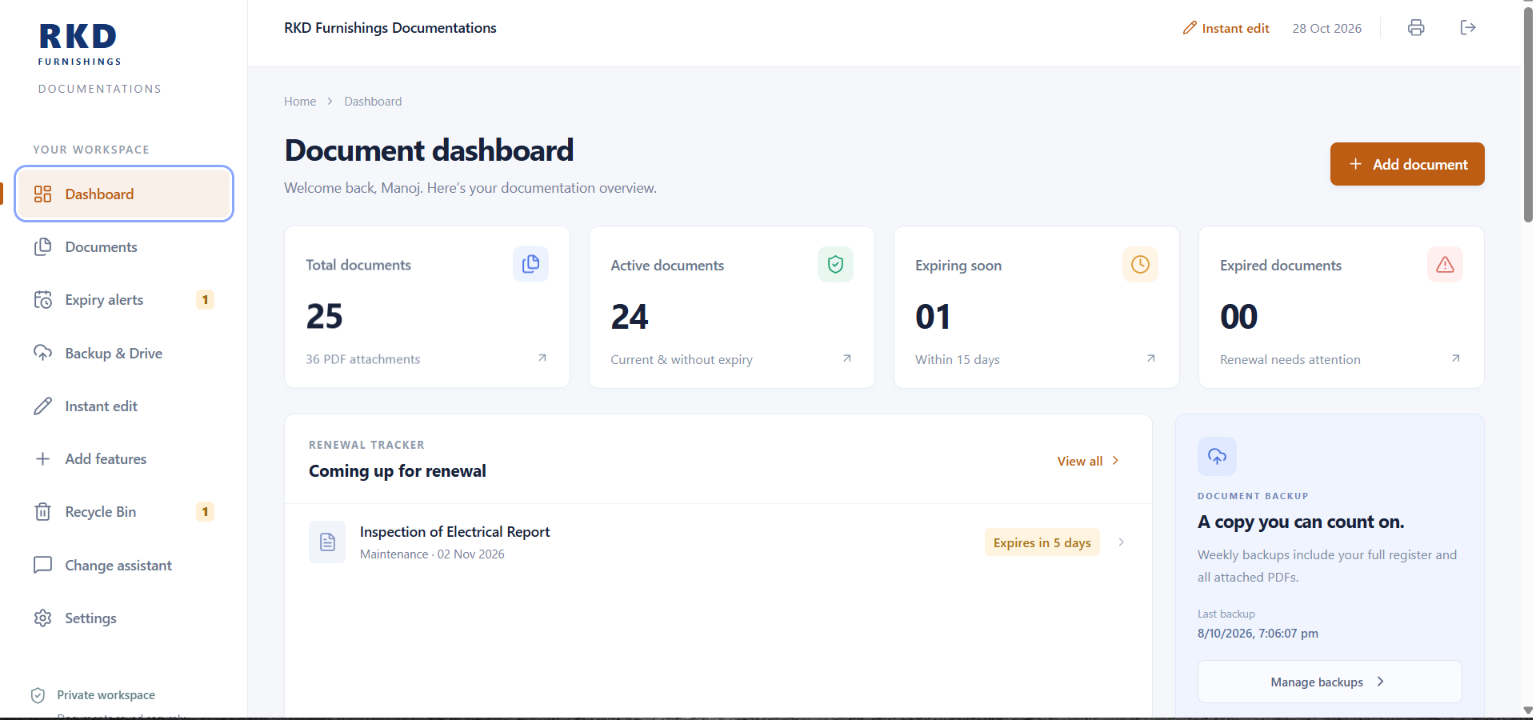Click the Inspection of Electrical Report file icon
1533x720 pixels.
click(327, 542)
